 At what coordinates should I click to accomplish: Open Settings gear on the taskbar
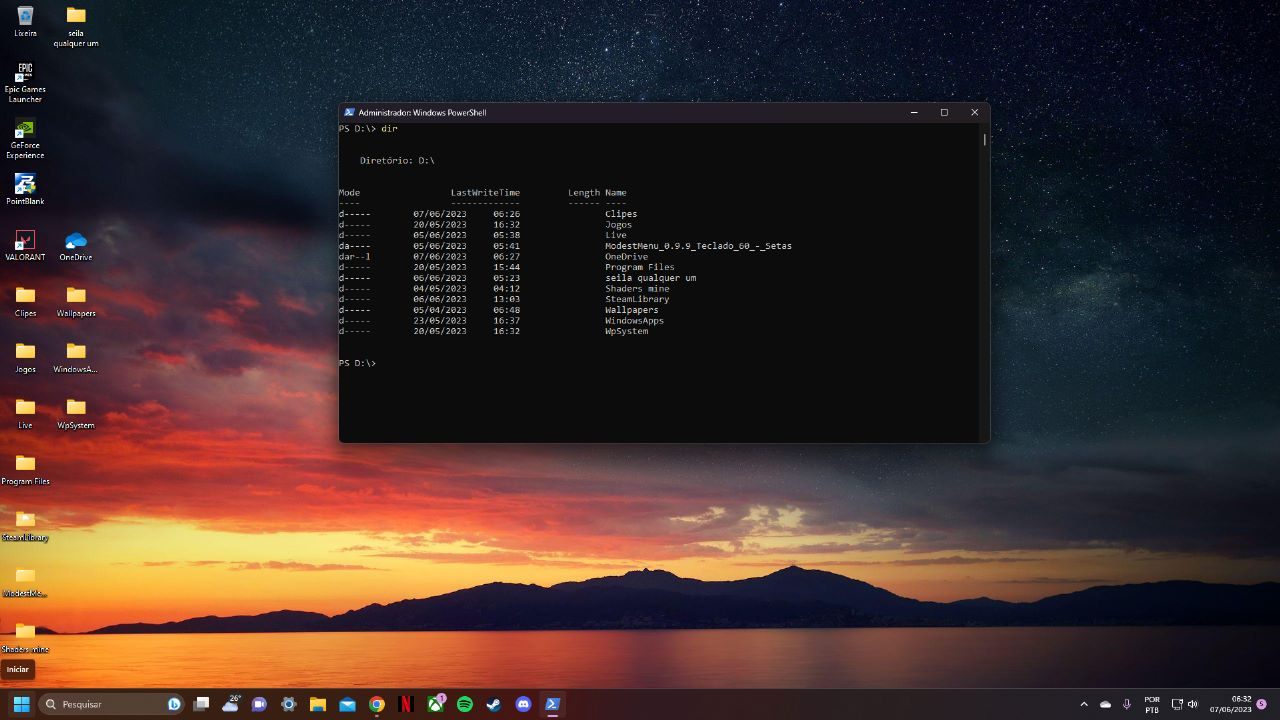click(x=289, y=704)
